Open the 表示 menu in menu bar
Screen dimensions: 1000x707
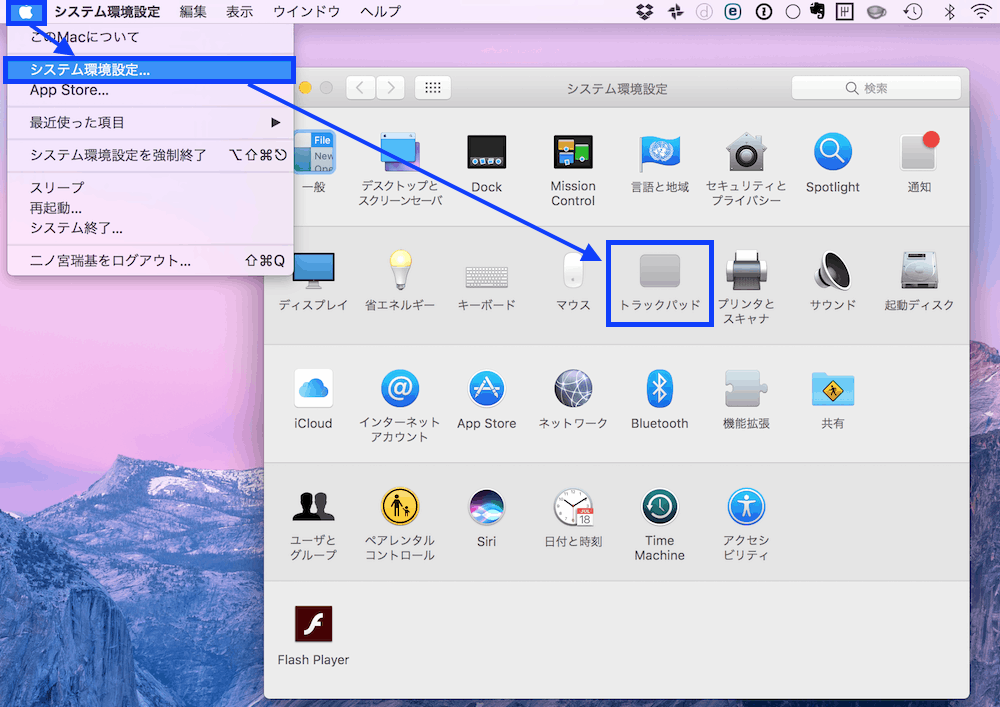(x=240, y=11)
